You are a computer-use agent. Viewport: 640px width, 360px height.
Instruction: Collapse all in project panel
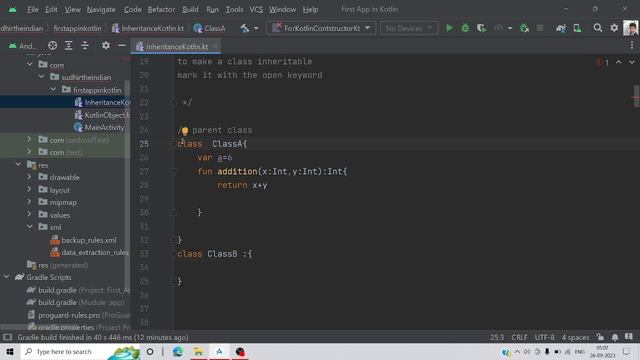click(85, 46)
